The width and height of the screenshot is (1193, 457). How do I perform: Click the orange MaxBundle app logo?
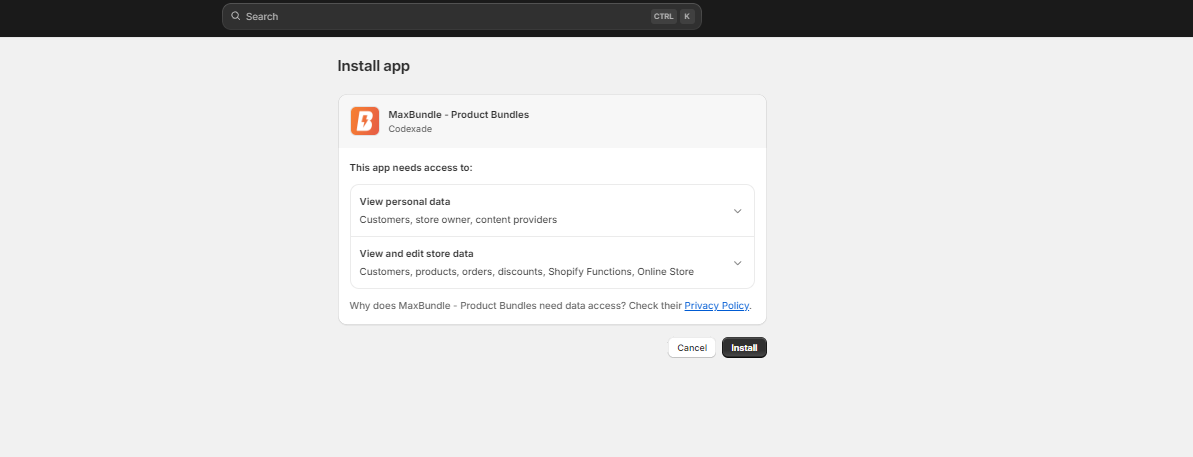point(365,121)
